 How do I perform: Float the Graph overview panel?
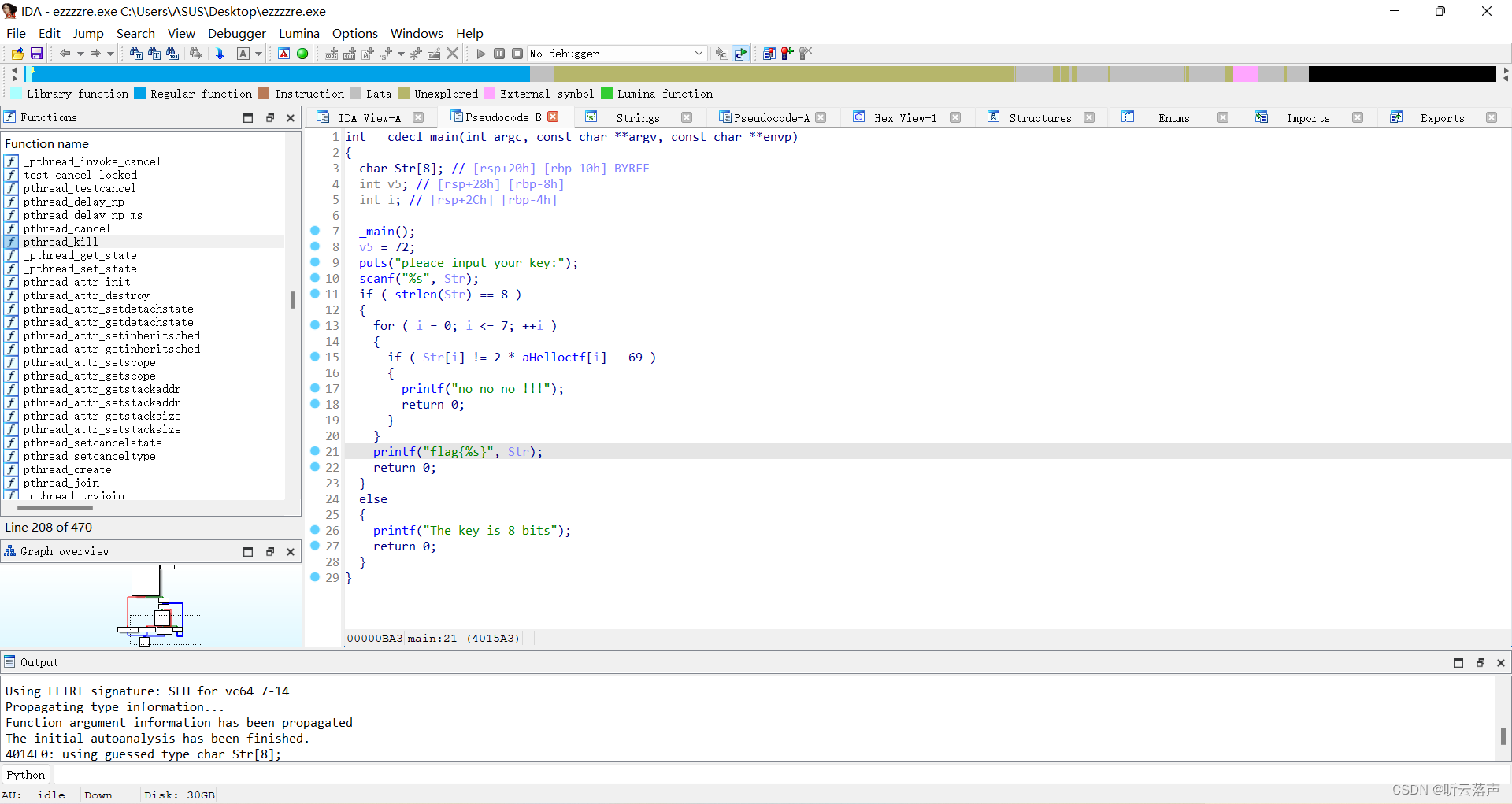click(269, 551)
